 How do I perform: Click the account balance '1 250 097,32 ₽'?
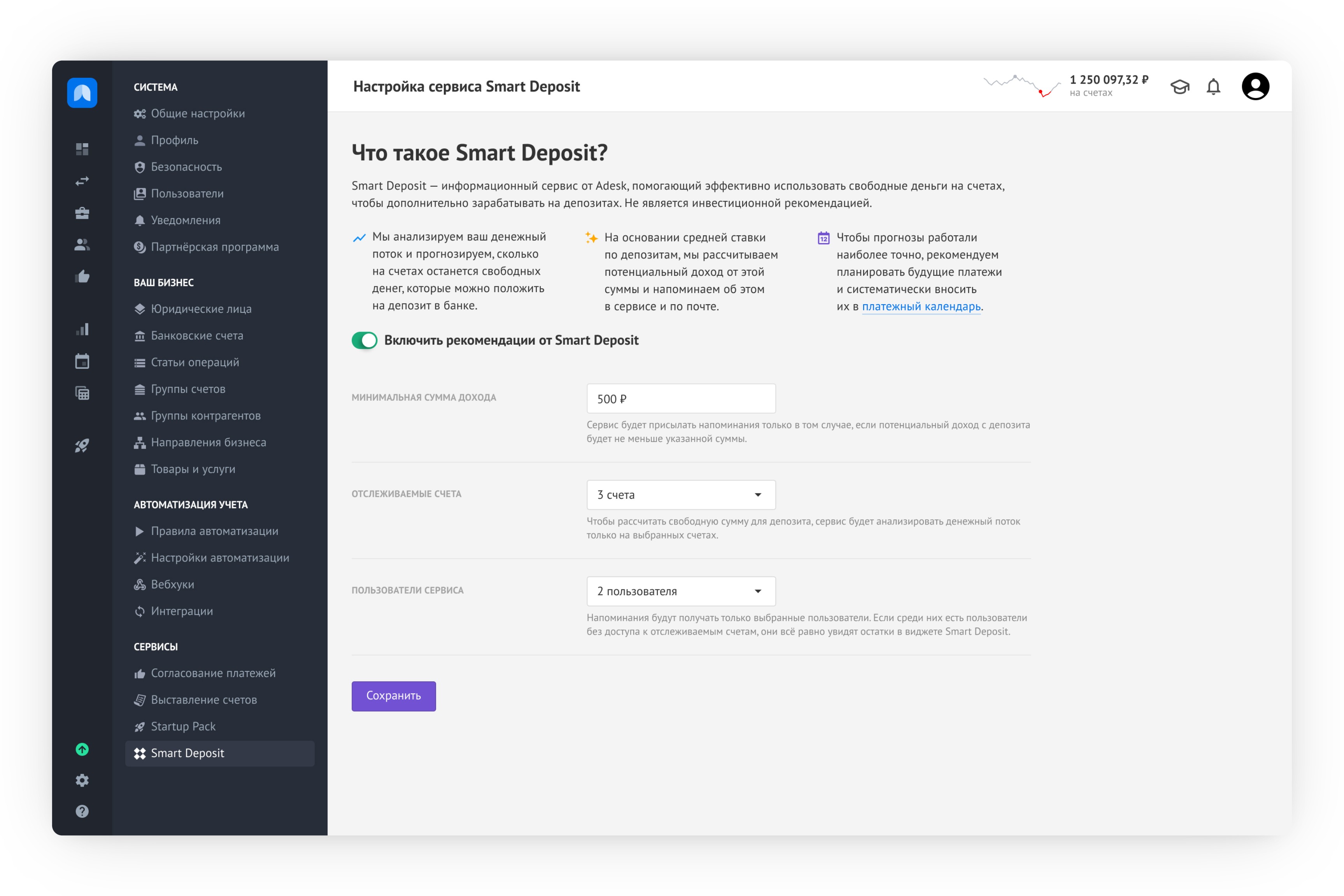[1109, 80]
